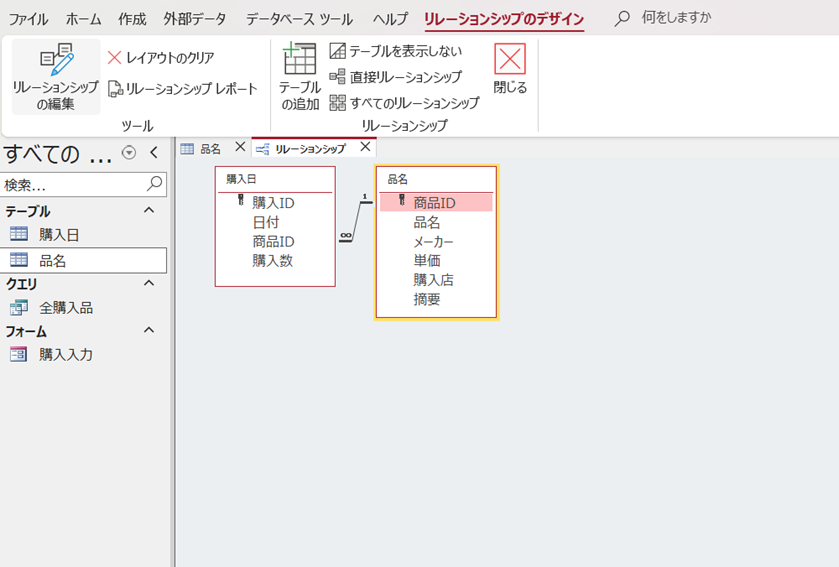This screenshot has height=567, width=839.
Task: Select the 全購入品 query in the navigation pane
Action: (66, 308)
